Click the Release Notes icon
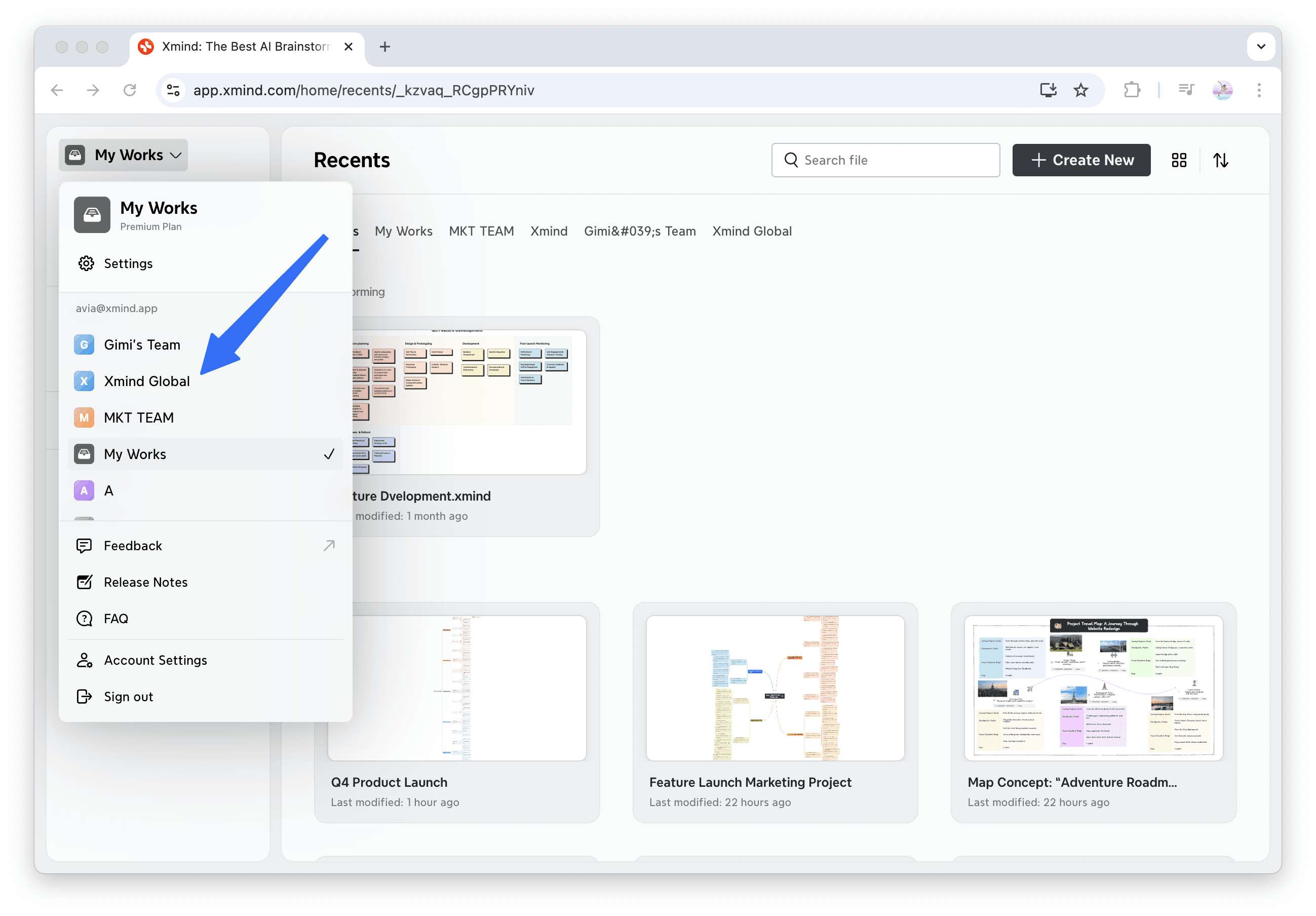 tap(84, 582)
